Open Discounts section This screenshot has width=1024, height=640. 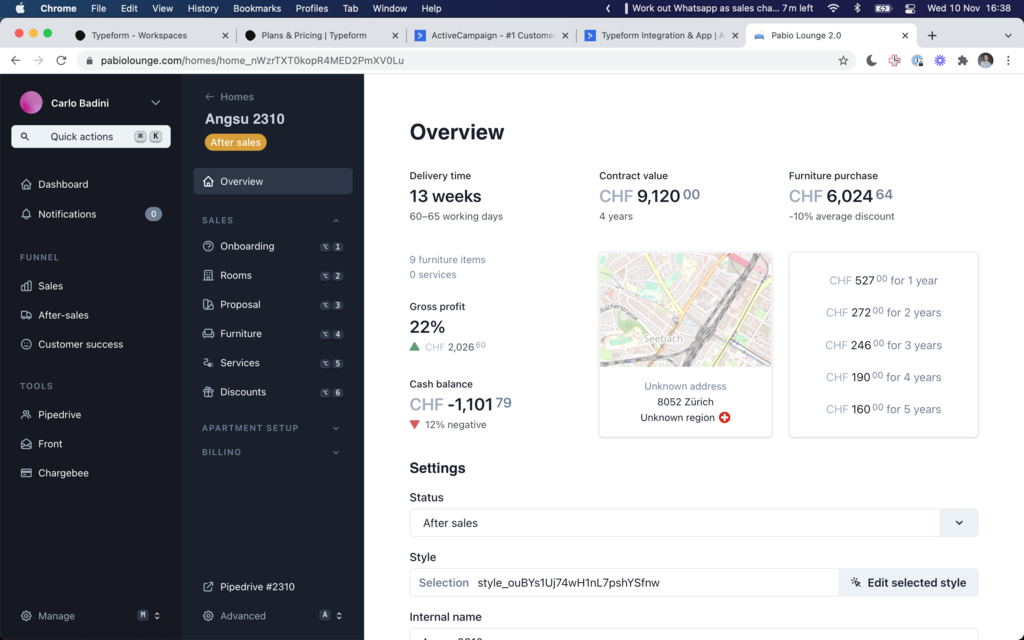(x=272, y=392)
